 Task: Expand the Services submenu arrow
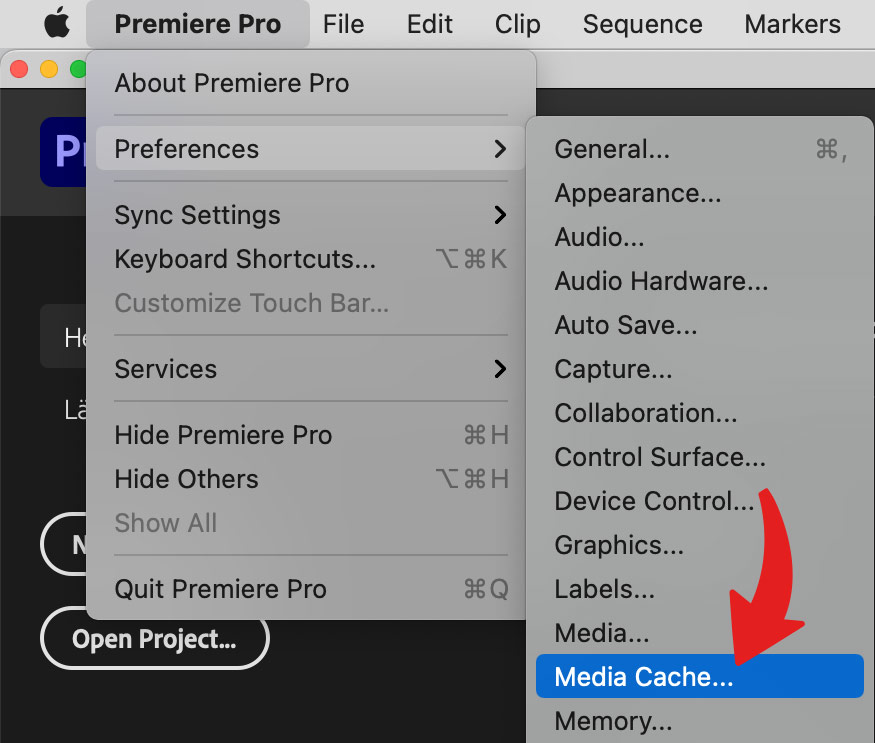500,369
